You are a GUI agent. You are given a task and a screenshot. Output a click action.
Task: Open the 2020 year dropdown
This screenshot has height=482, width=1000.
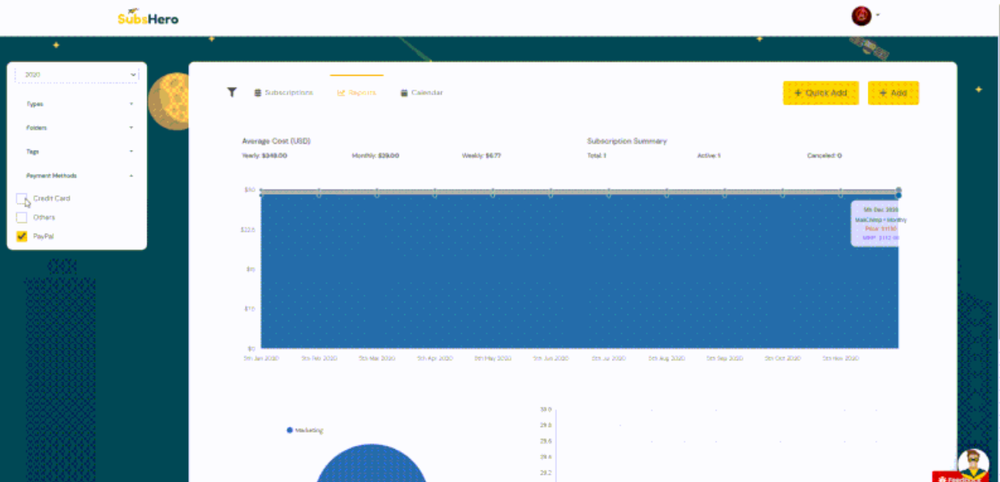77,75
